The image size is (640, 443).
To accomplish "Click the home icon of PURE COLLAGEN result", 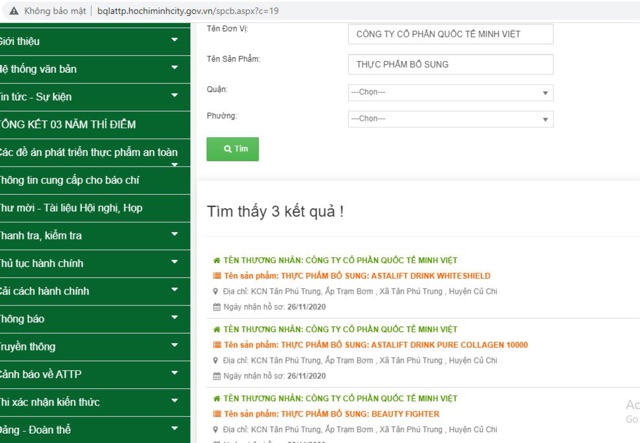I will tap(217, 329).
